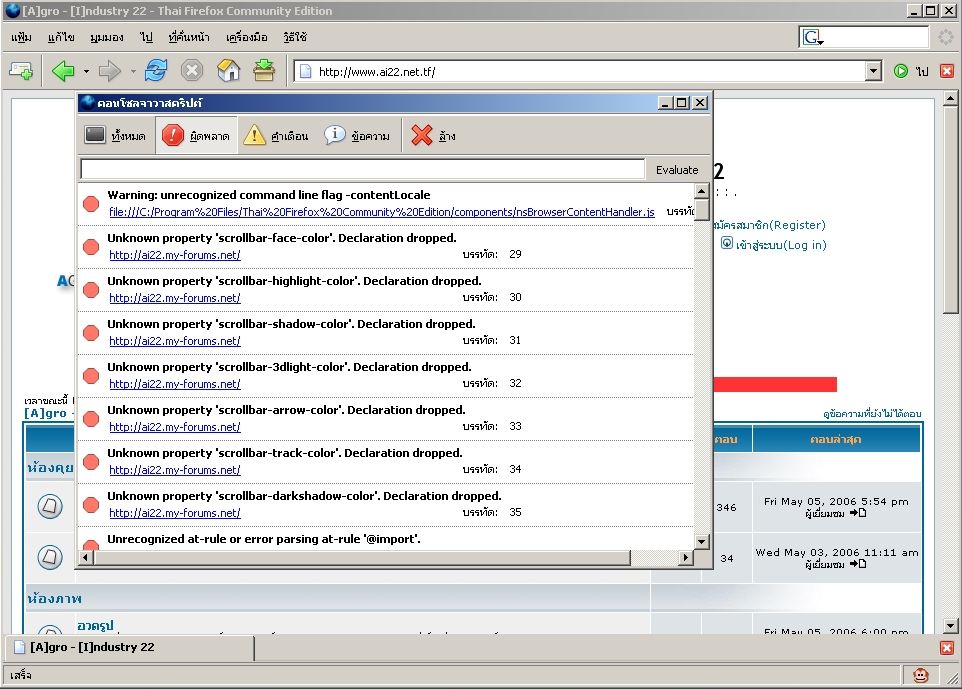Click ดูข้อความที่ยังไม่ได้ตอบ link
The height and width of the screenshot is (689, 962).
coord(872,414)
